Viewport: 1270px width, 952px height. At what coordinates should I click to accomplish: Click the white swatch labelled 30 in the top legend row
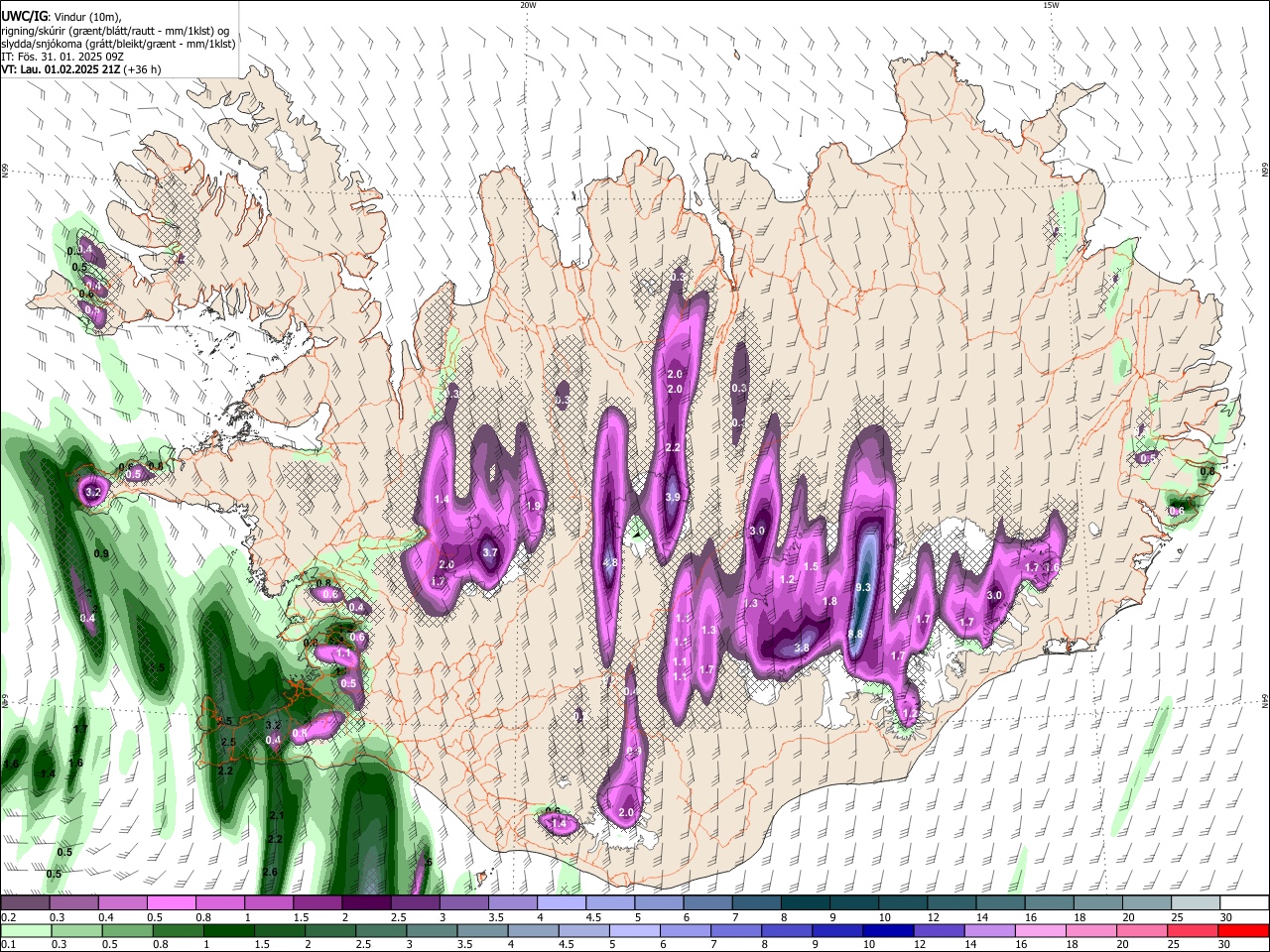tap(1244, 903)
